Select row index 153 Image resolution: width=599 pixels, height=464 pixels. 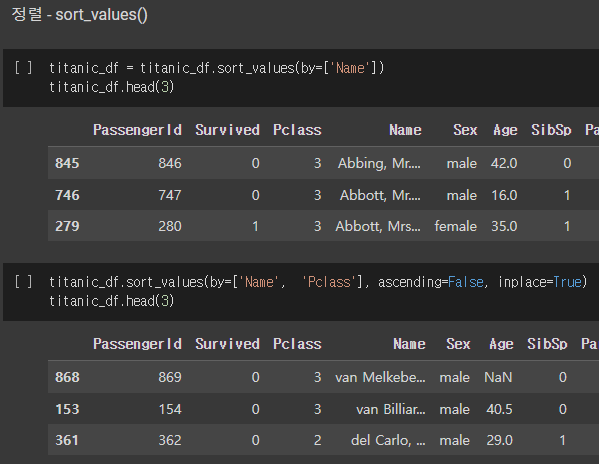(x=67, y=409)
